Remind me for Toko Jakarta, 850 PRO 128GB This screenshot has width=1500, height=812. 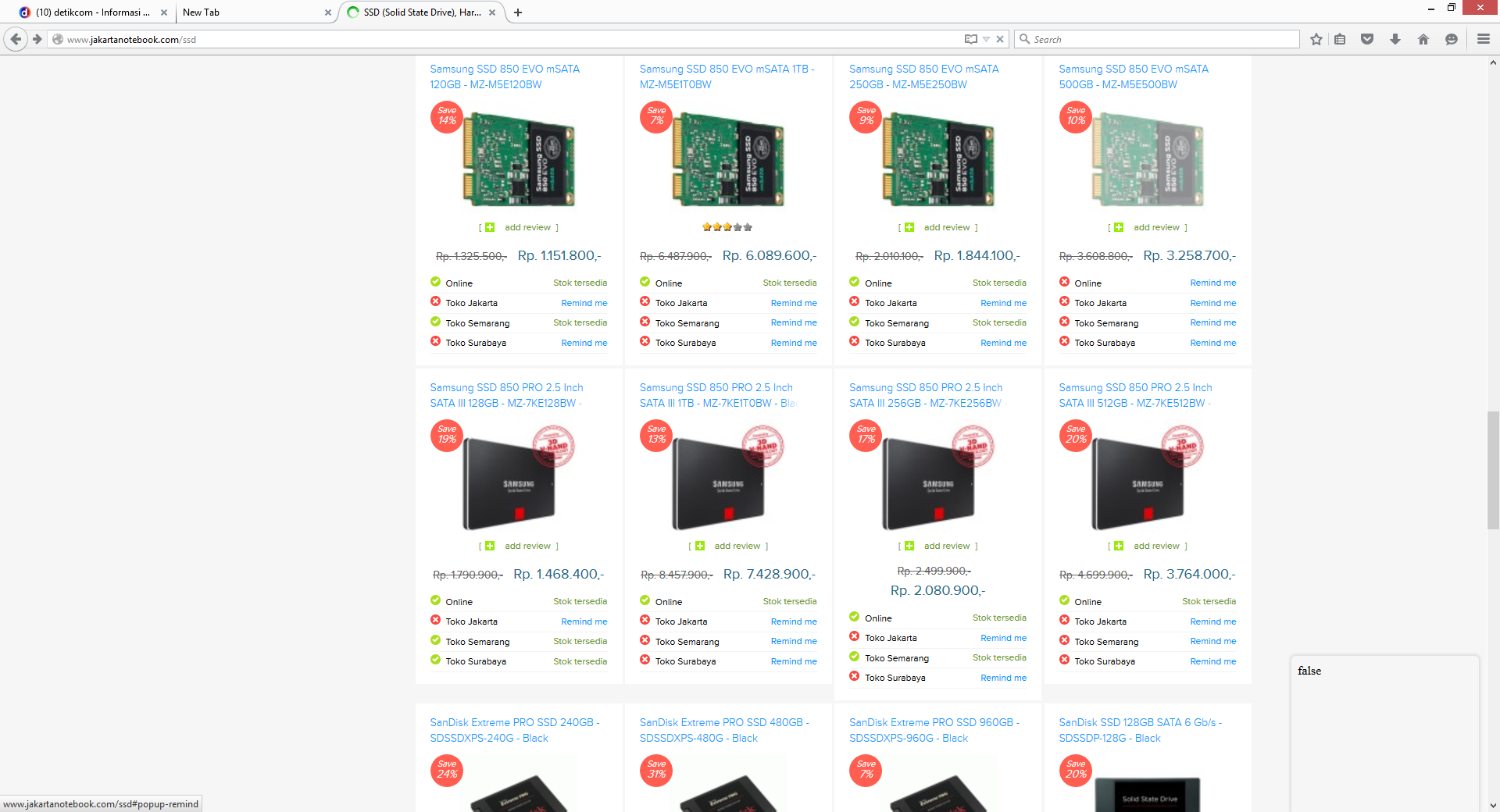[x=584, y=621]
